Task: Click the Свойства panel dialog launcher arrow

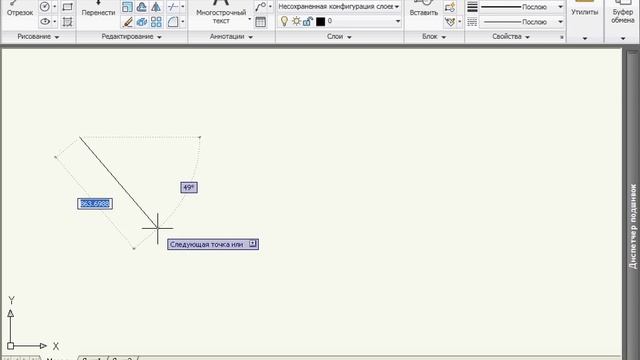Action: (562, 37)
